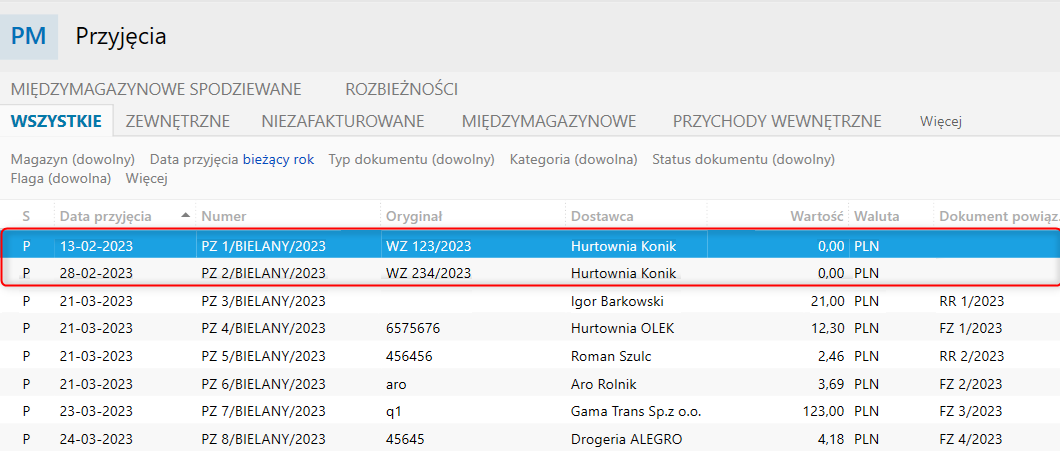Click the supplier Aro Rolnik
Image resolution: width=1060 pixels, height=461 pixels.
coord(604,384)
